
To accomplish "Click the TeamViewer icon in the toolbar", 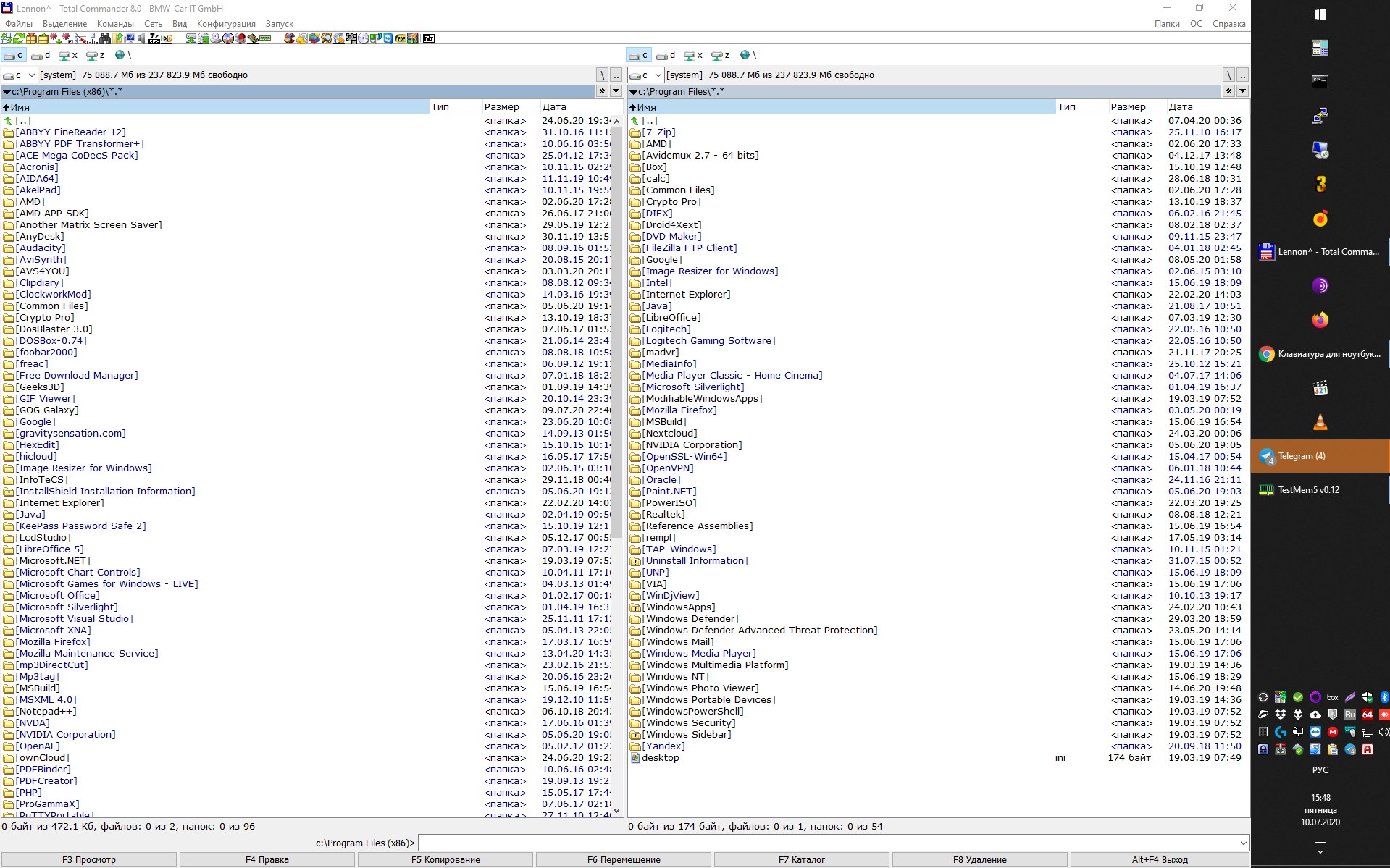I will click(388, 38).
